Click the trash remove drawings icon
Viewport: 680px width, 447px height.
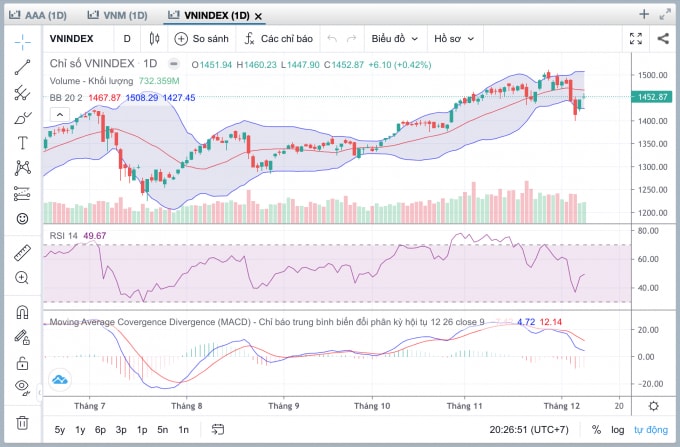(x=23, y=422)
